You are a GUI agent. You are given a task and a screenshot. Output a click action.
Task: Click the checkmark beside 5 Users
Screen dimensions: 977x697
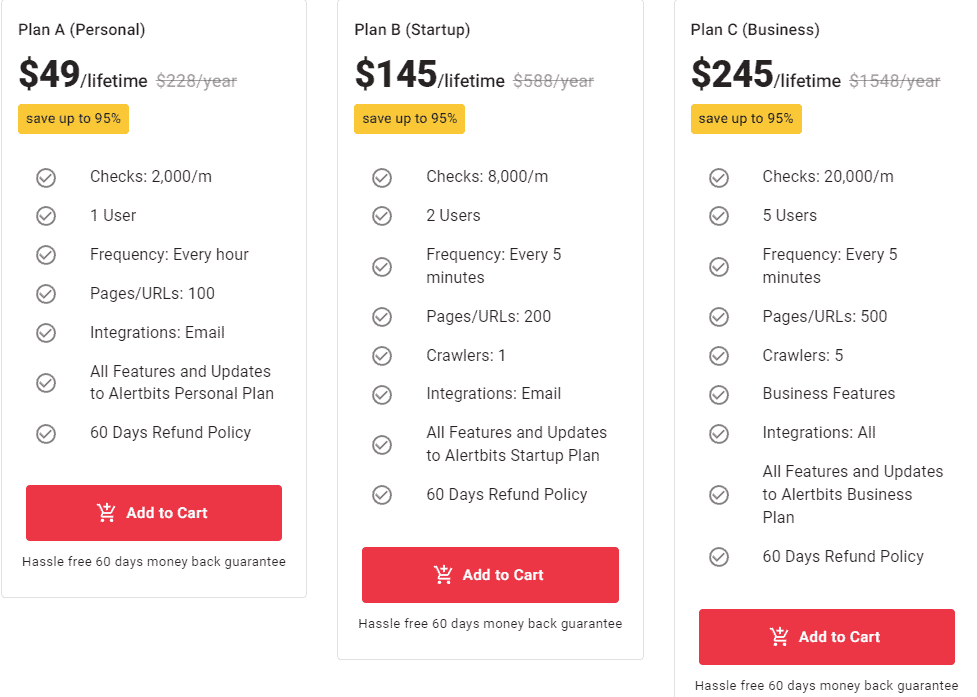[719, 215]
